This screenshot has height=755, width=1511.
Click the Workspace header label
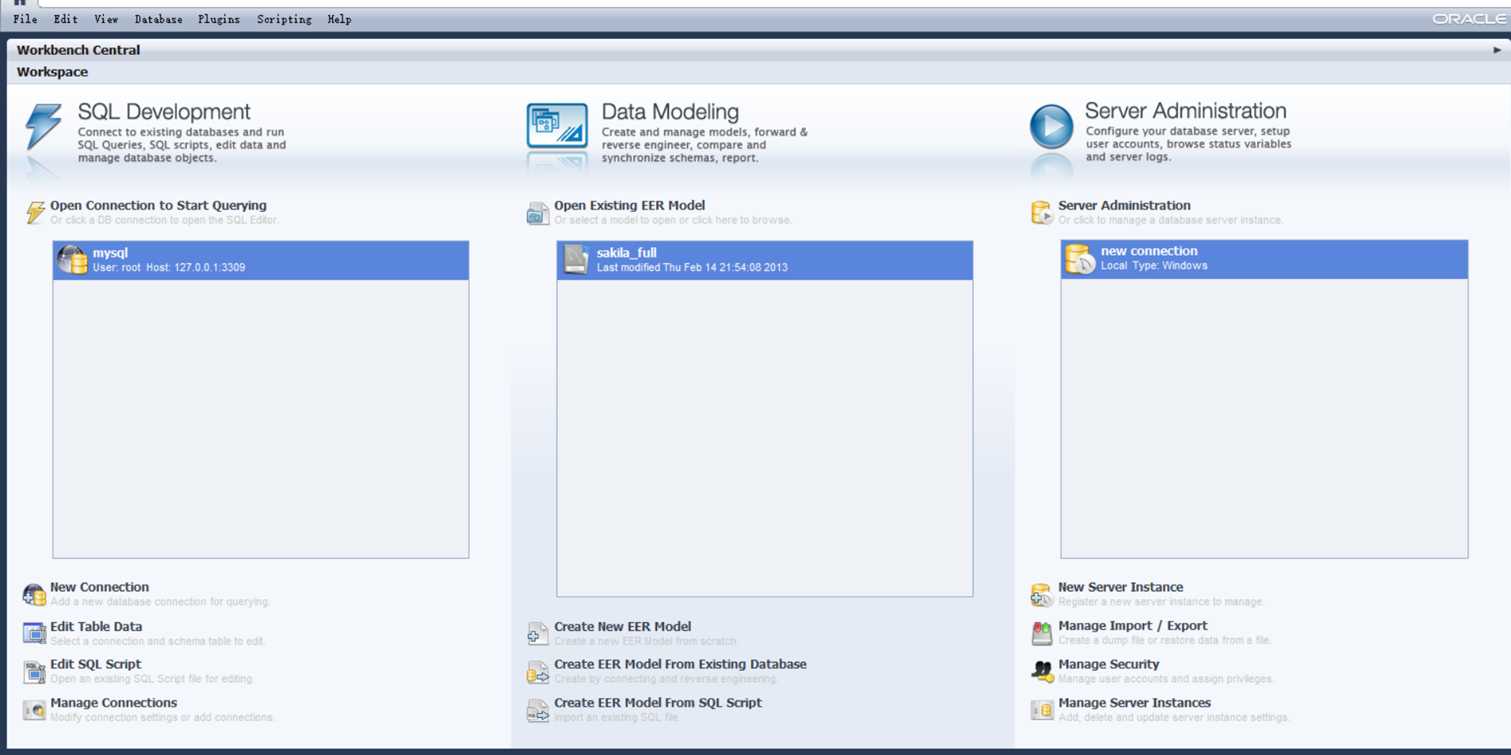point(52,72)
